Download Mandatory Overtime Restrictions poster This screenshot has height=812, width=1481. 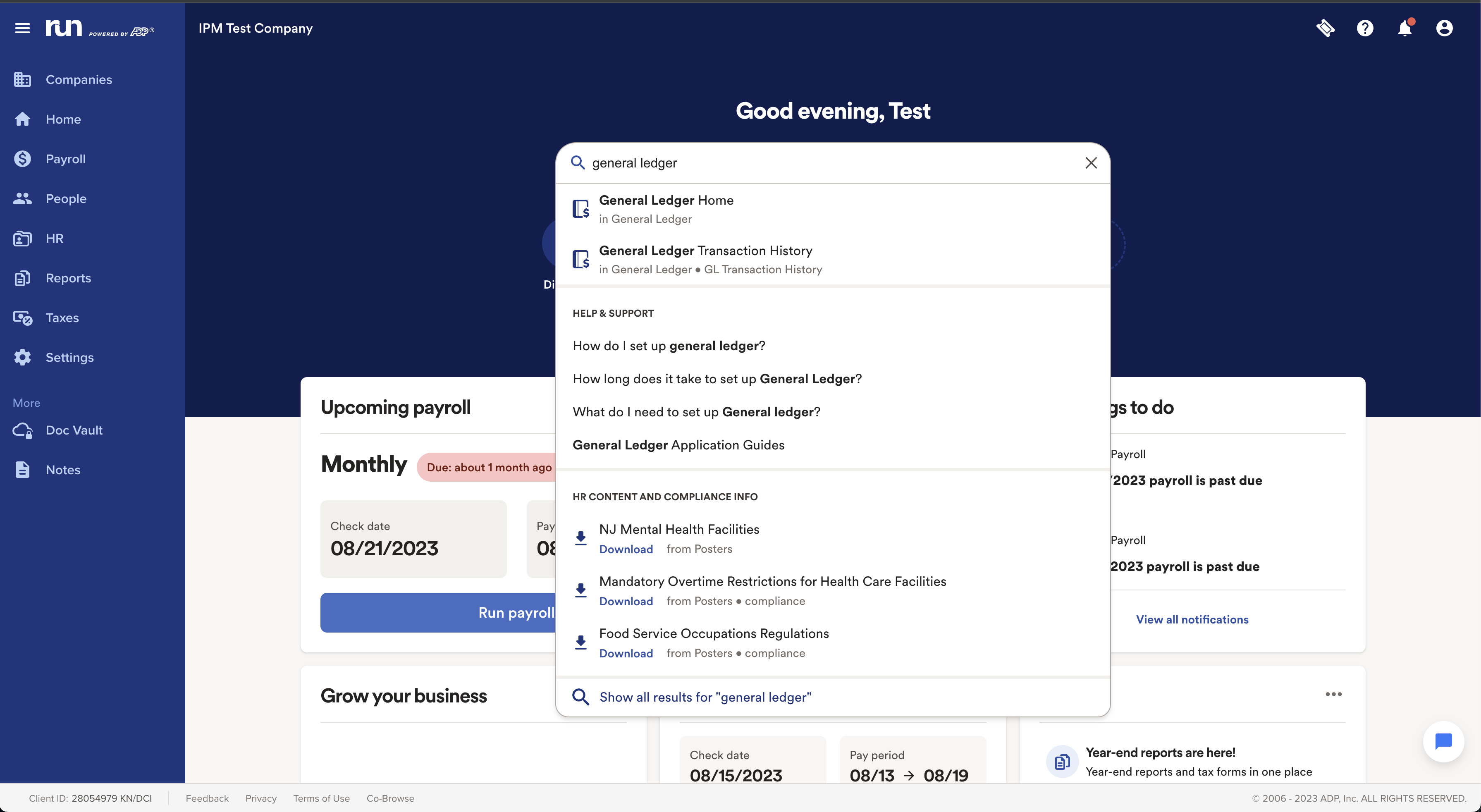(626, 601)
